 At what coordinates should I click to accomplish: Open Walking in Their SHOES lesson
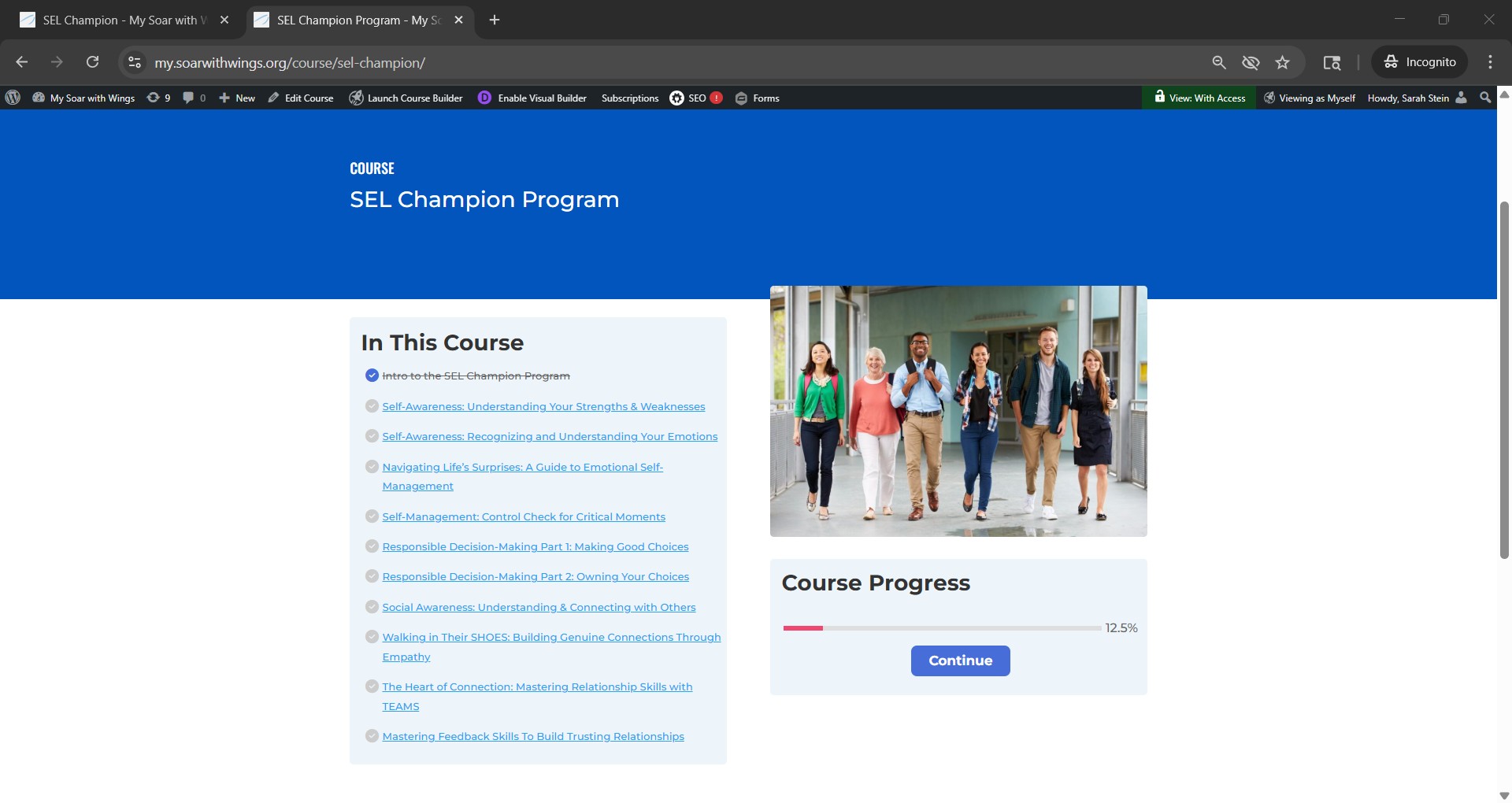[x=551, y=646]
